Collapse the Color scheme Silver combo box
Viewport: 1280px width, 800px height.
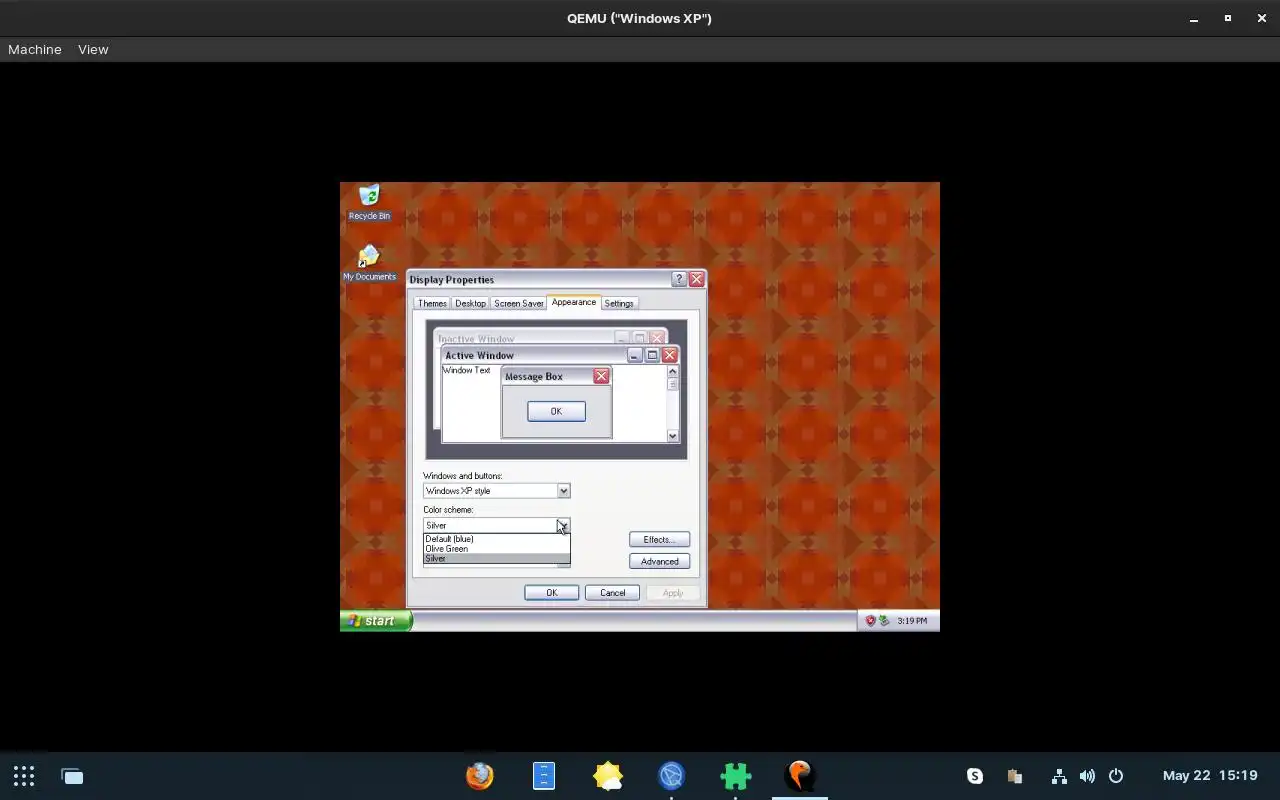click(x=563, y=525)
